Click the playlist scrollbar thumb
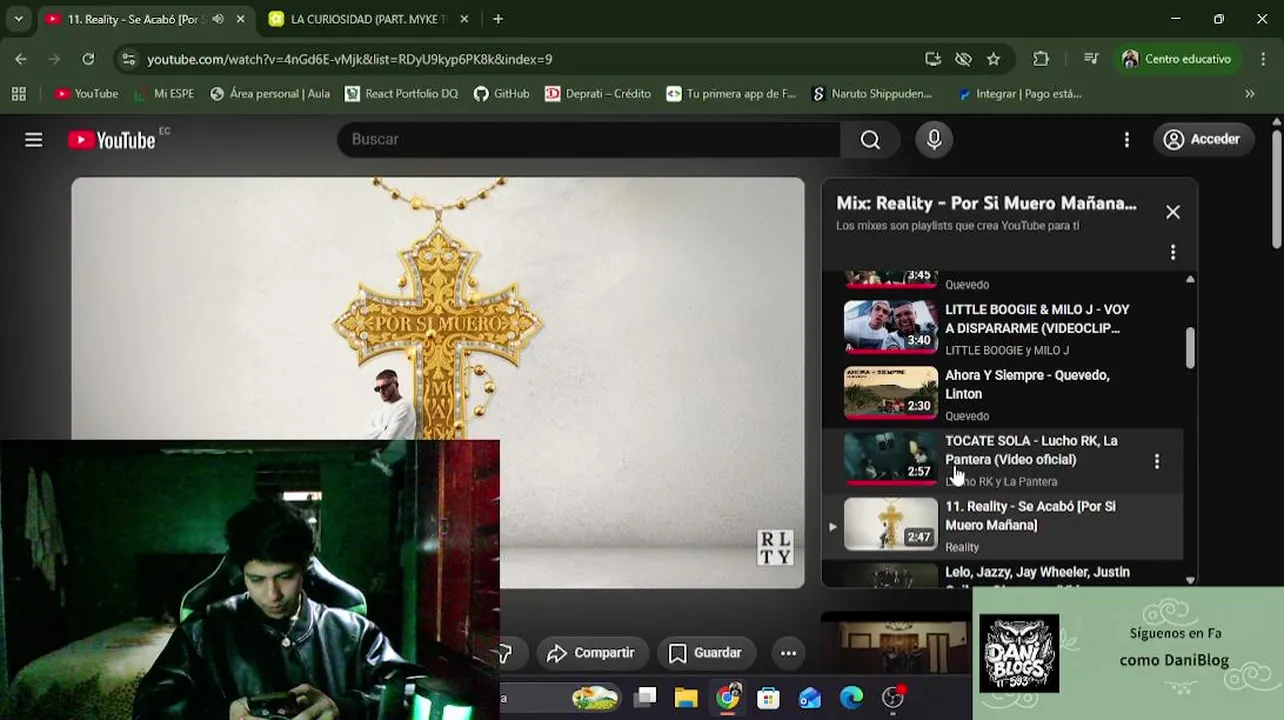The image size is (1284, 720). pos(1190,347)
